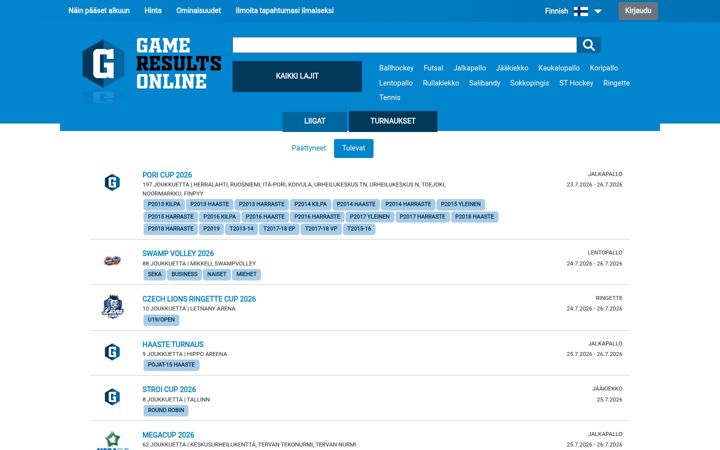
Task: Switch to the TURNAUKSET tab
Action: 393,121
